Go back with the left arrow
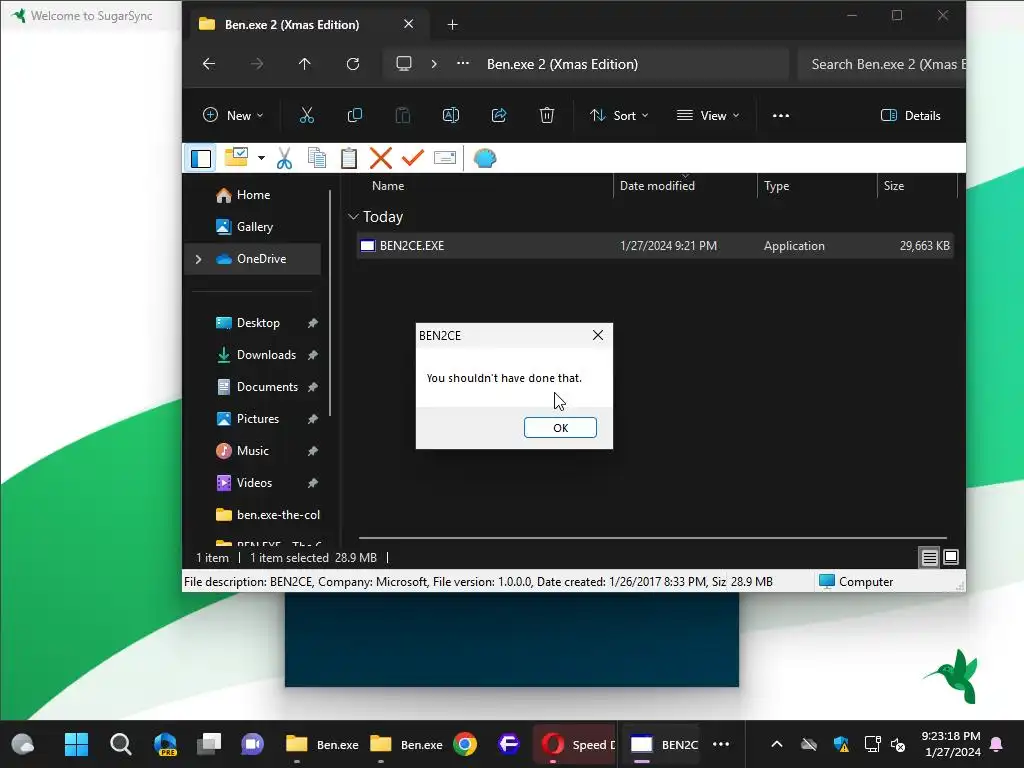The width and height of the screenshot is (1024, 768). [209, 64]
